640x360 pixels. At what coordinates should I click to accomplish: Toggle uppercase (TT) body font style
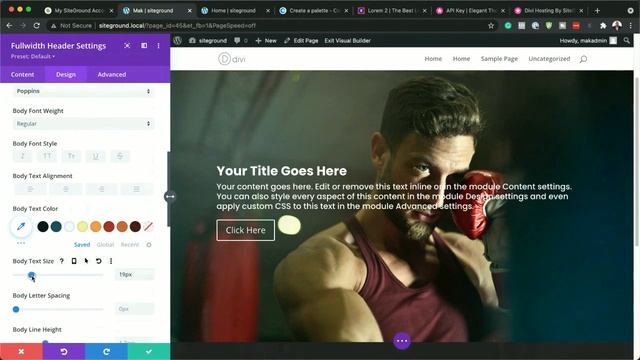coord(47,156)
